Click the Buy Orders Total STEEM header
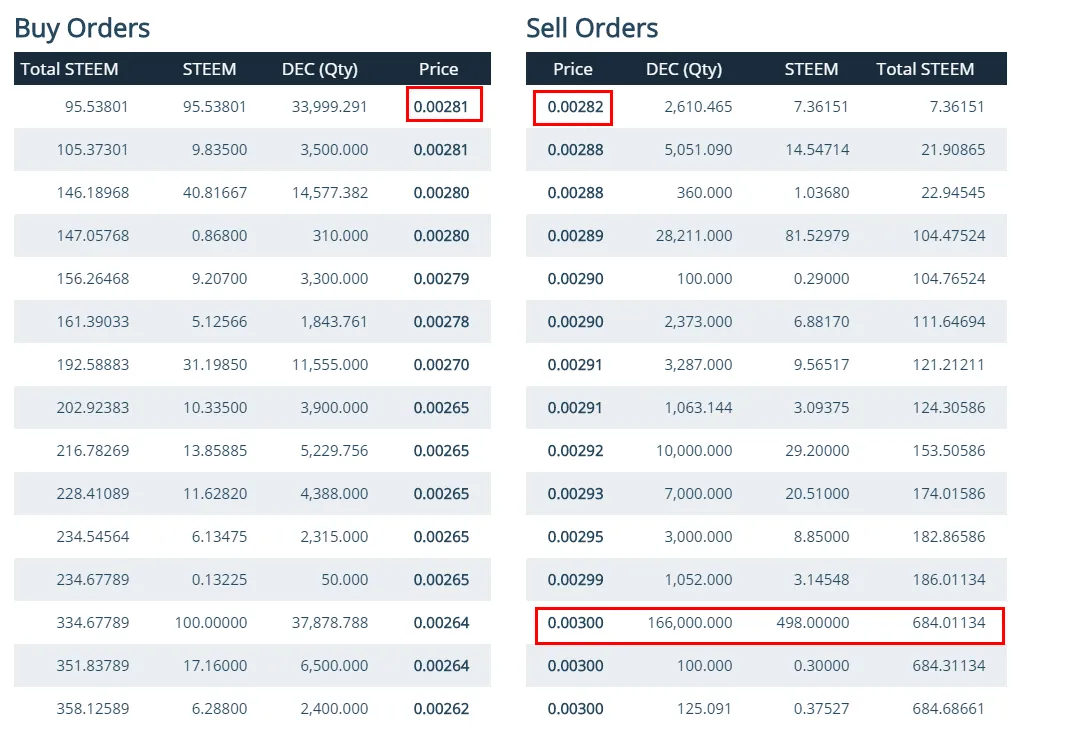This screenshot has height=743, width=1073. point(69,69)
